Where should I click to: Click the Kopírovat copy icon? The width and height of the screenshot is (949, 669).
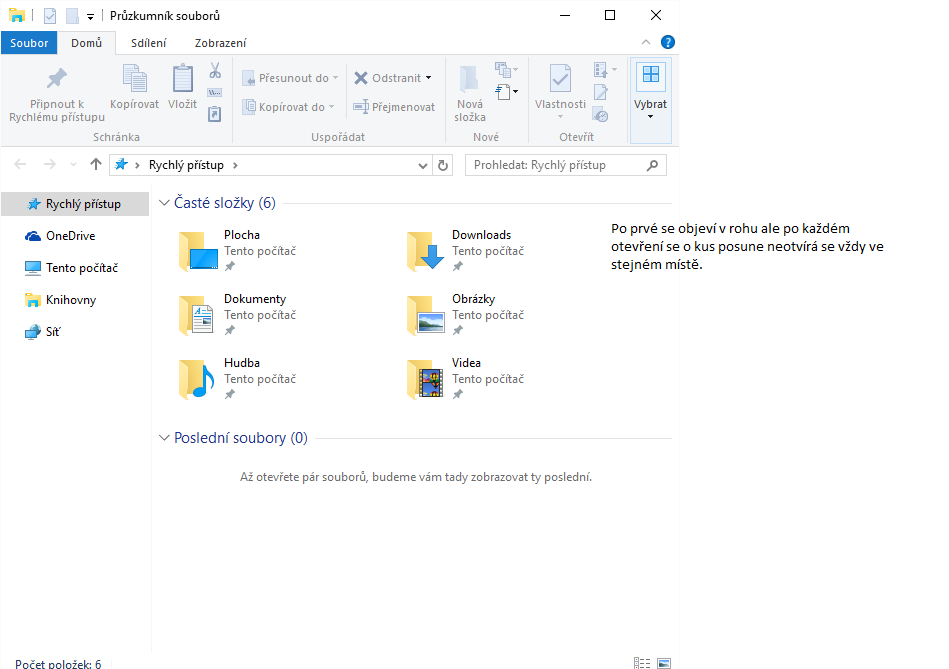pyautogui.click(x=134, y=79)
